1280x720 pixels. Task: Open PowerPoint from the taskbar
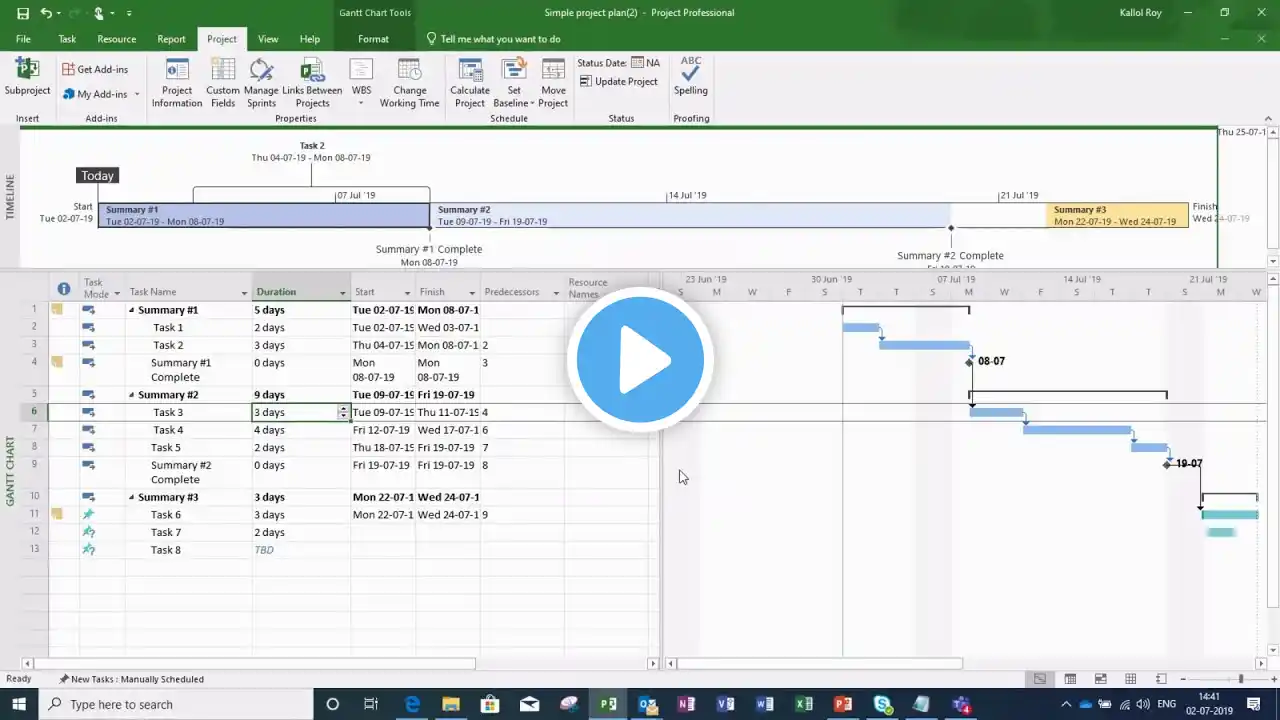843,704
